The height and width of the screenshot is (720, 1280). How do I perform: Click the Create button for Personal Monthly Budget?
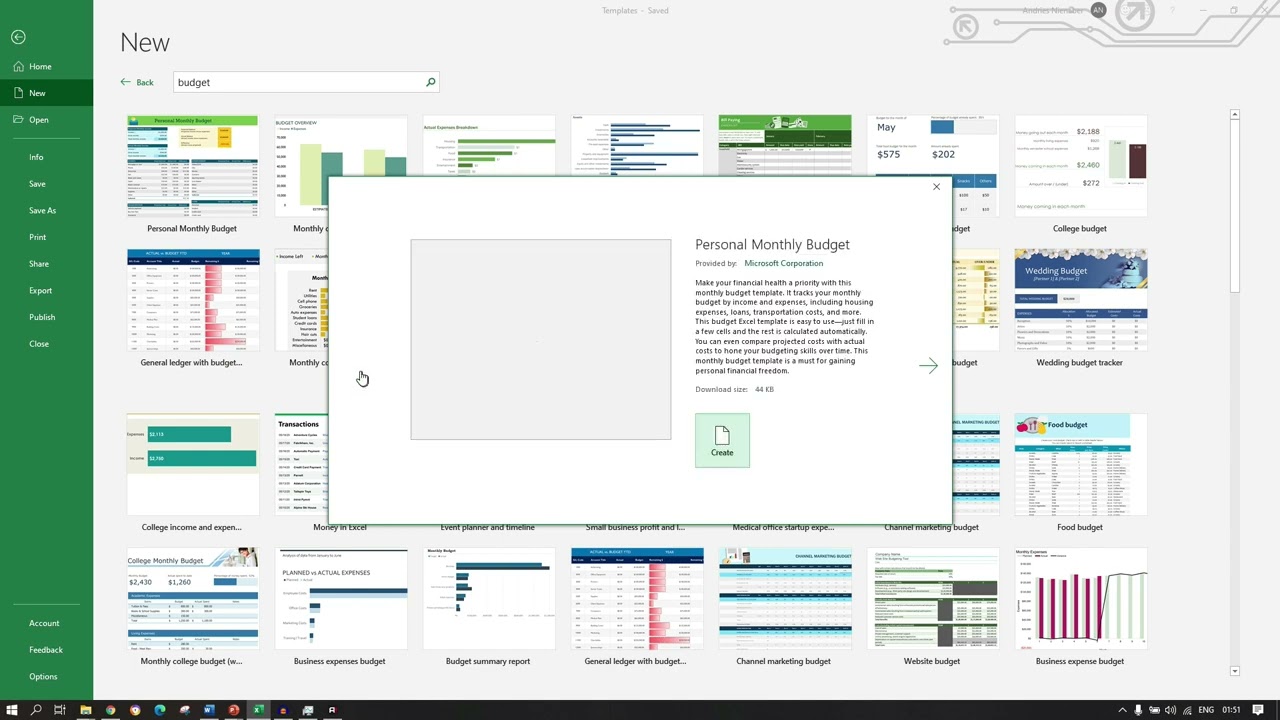(x=722, y=440)
